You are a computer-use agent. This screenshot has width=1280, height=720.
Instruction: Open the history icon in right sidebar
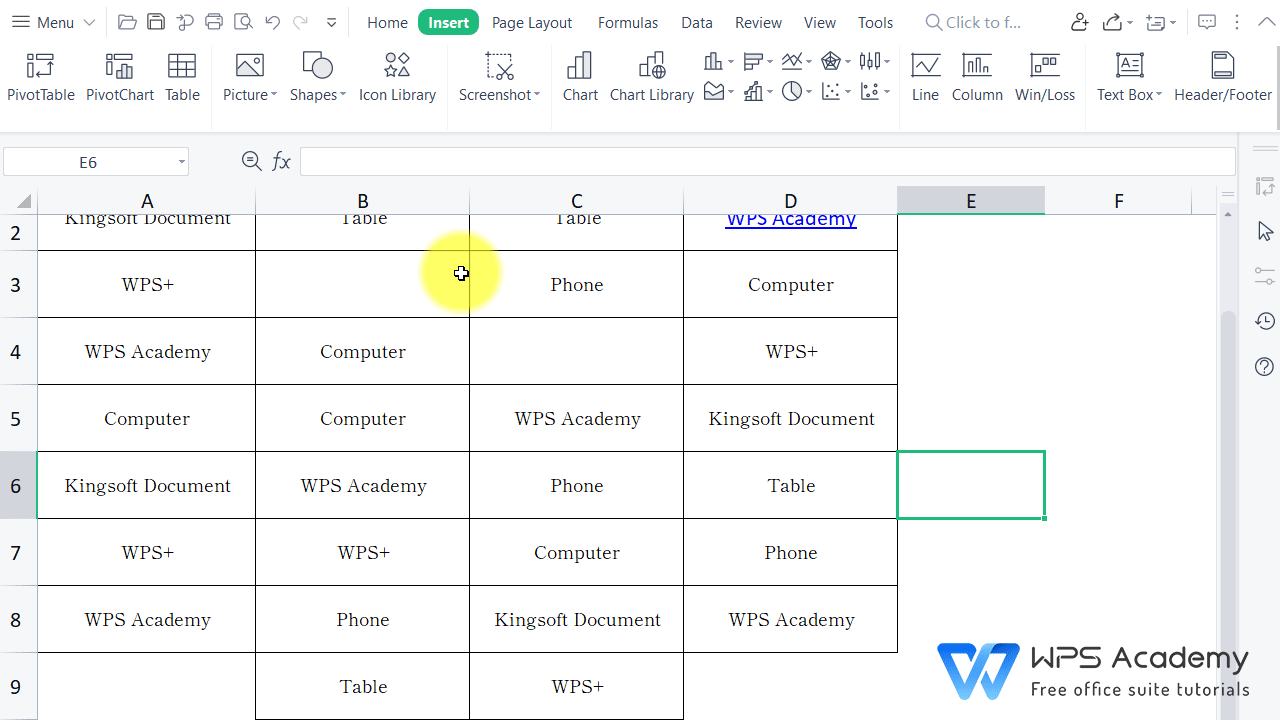1265,321
